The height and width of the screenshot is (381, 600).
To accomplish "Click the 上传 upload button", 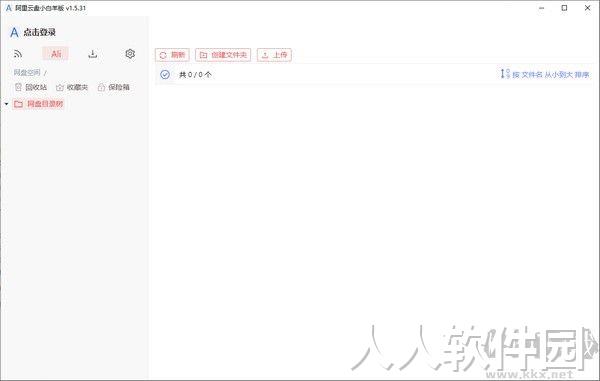I will click(274, 55).
